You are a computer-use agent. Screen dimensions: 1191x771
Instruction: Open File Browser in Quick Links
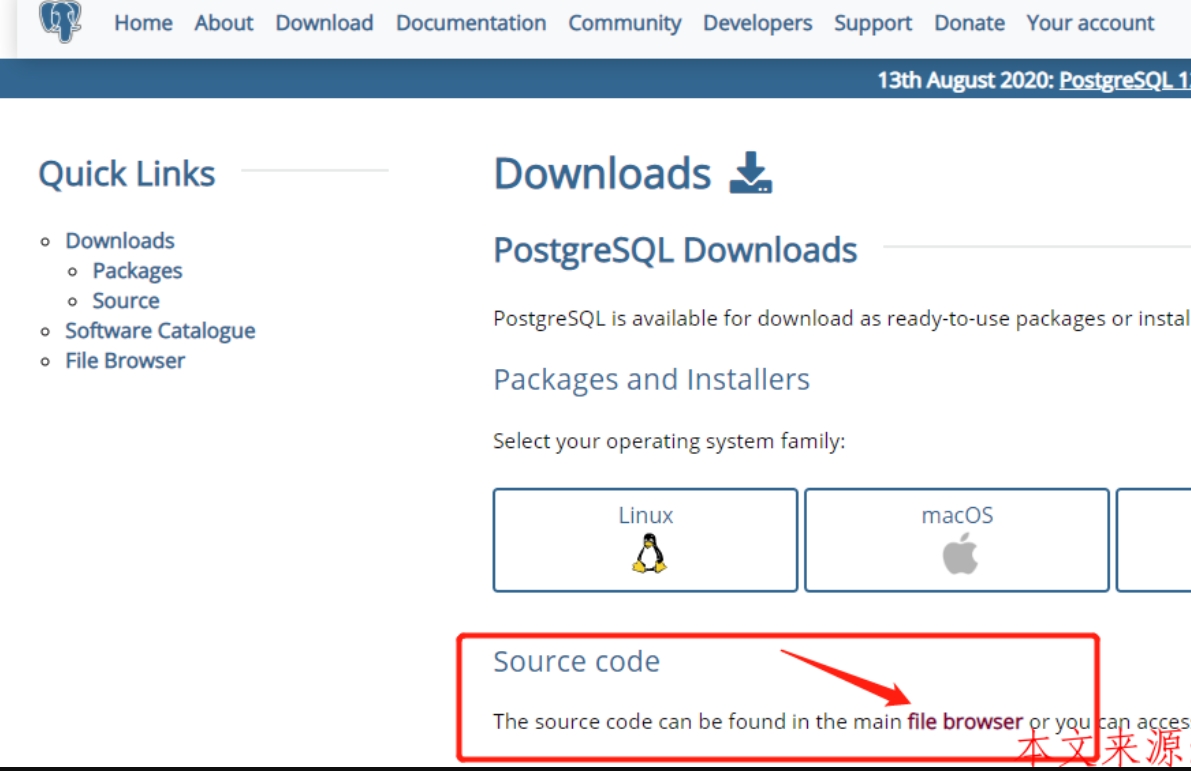tap(125, 361)
